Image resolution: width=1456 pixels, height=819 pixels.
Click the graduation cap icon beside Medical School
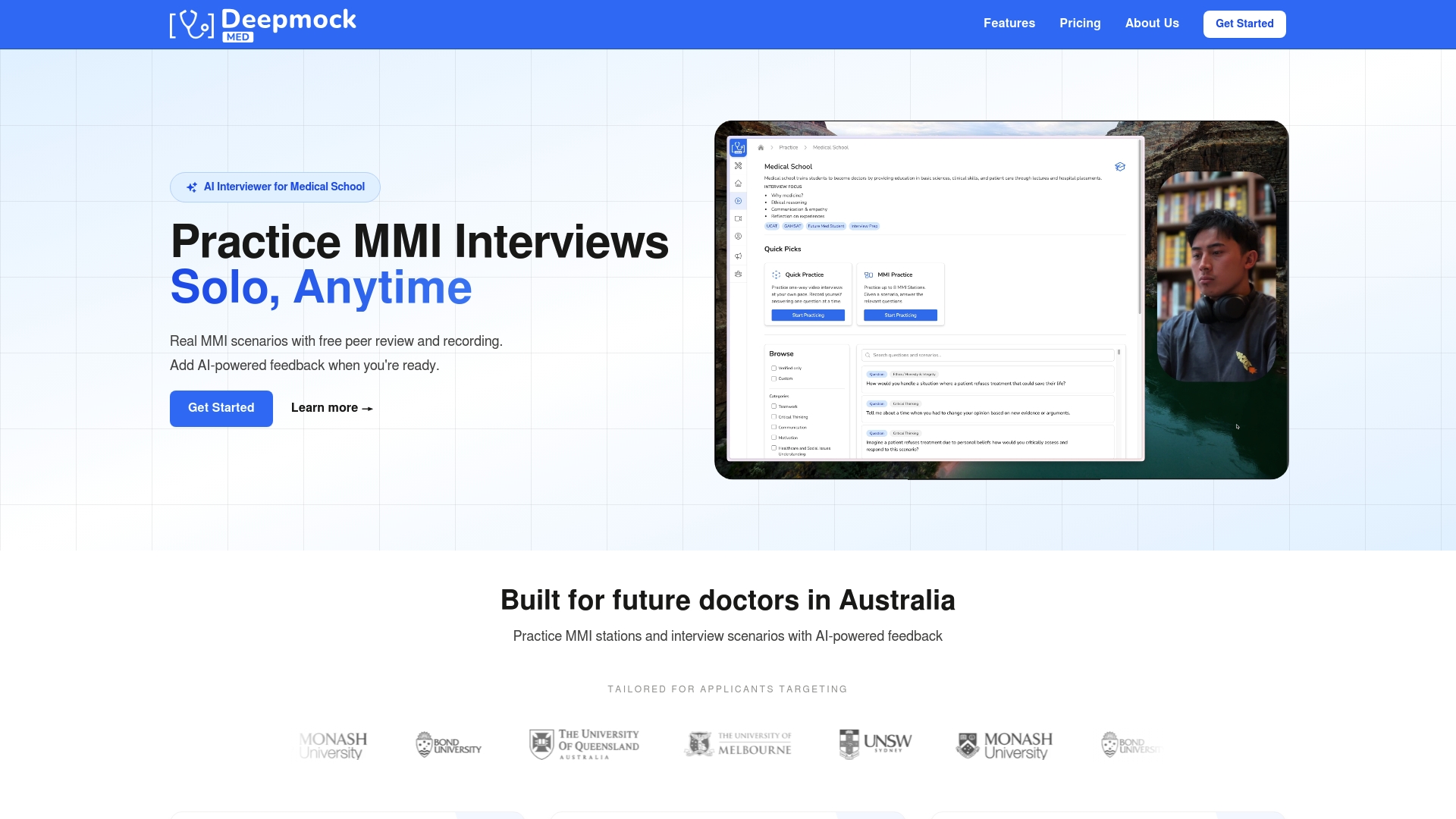(1120, 167)
